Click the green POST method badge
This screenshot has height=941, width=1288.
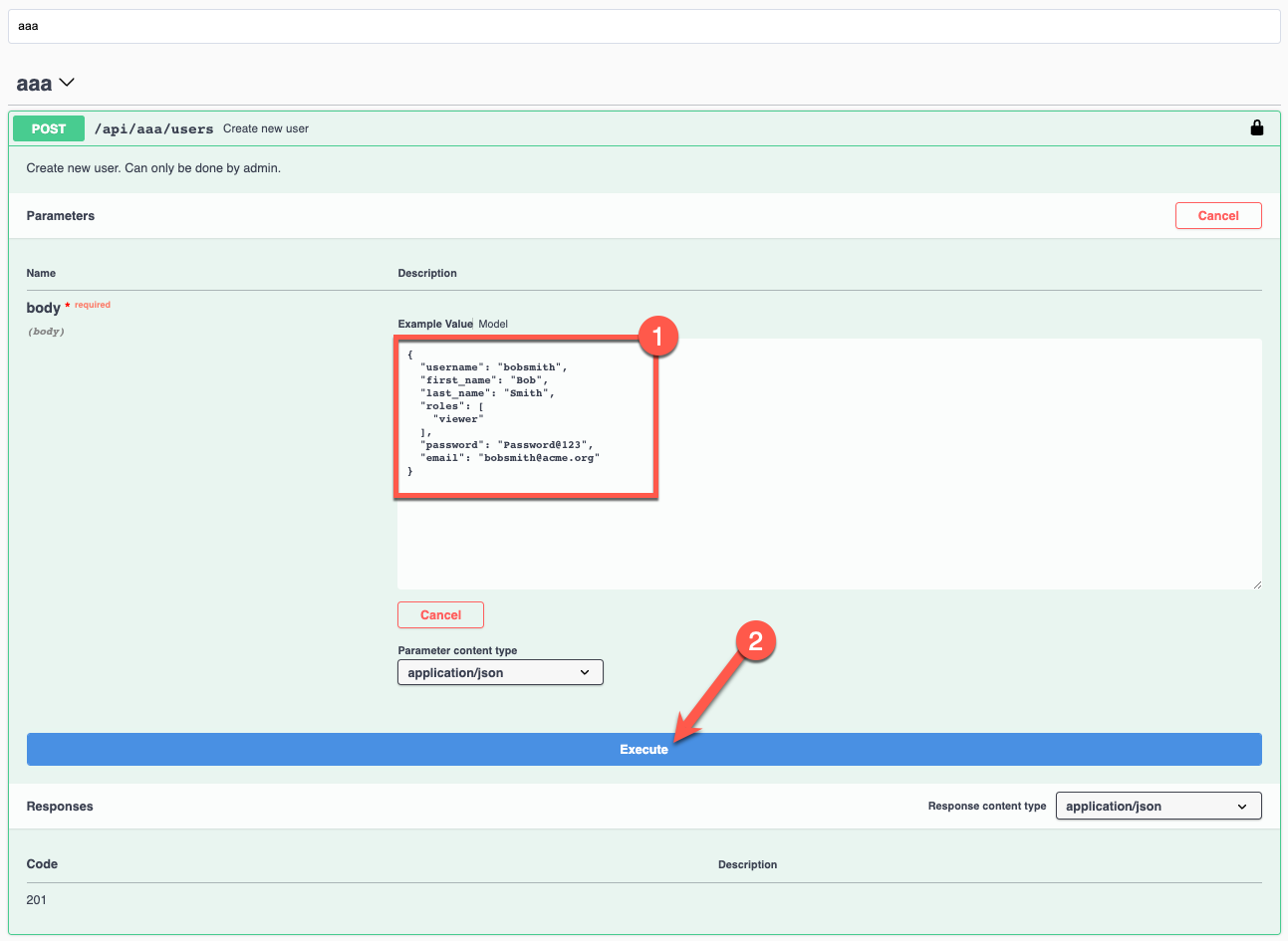47,128
